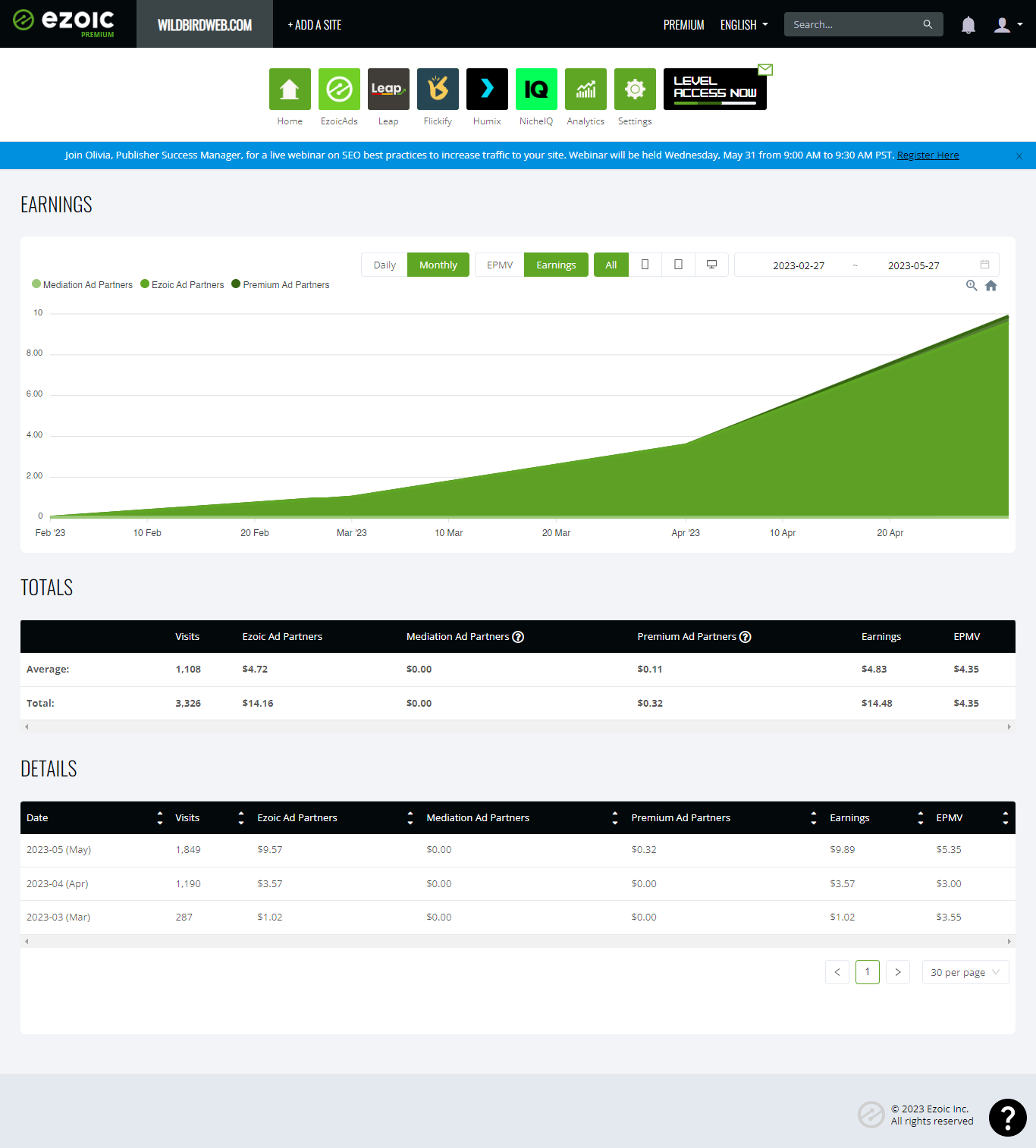Click the 2023-05 (May) row date
The height and width of the screenshot is (1148, 1036).
[x=58, y=849]
